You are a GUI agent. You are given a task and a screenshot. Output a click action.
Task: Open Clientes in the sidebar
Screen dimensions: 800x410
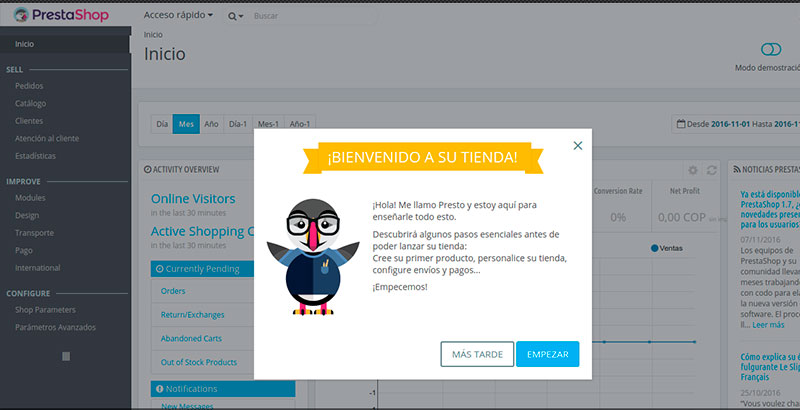29,121
